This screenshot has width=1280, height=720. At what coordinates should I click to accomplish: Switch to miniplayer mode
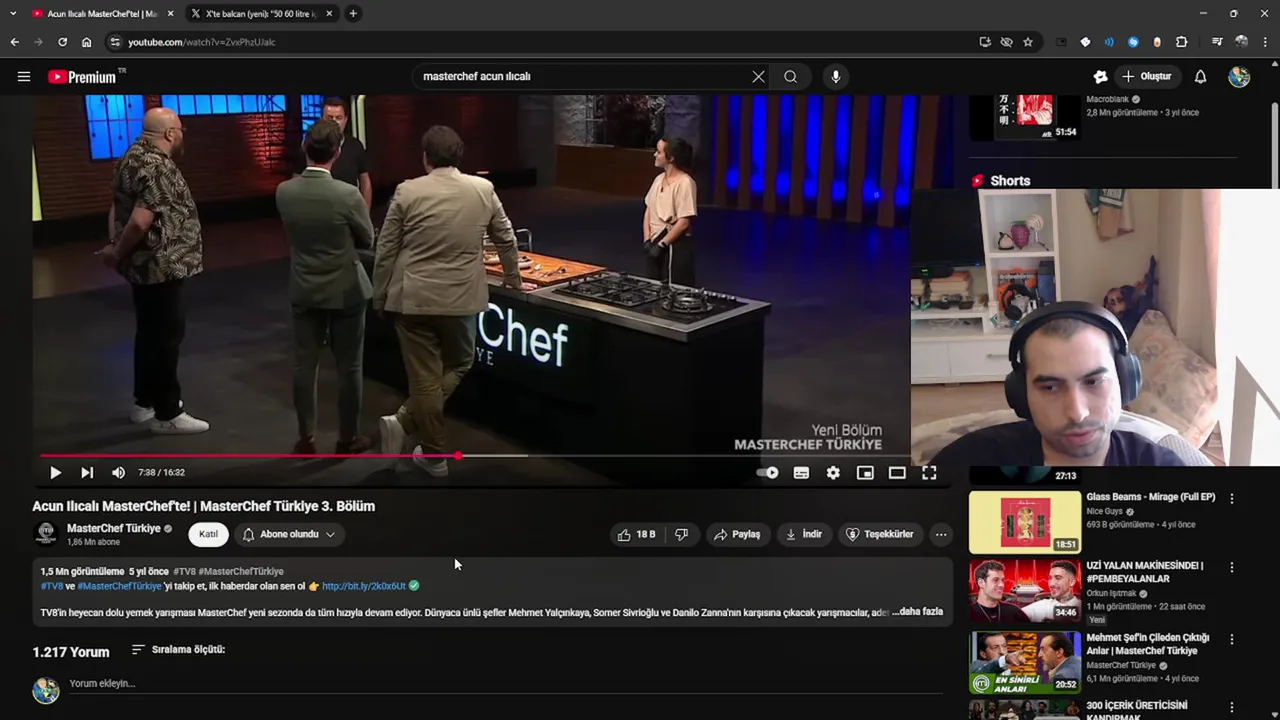pyautogui.click(x=865, y=472)
